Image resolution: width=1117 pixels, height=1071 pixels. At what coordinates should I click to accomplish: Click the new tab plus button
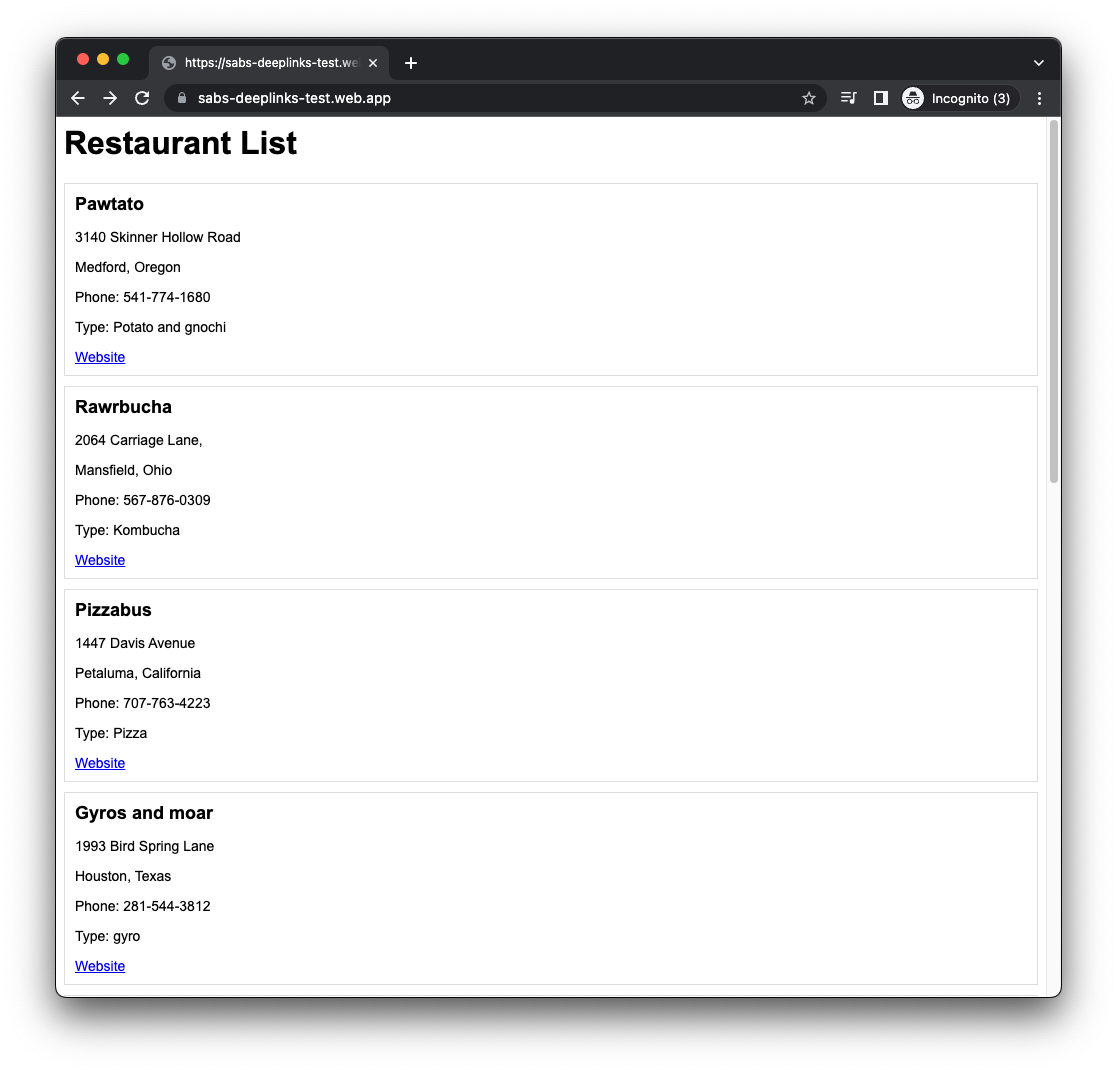pos(410,62)
